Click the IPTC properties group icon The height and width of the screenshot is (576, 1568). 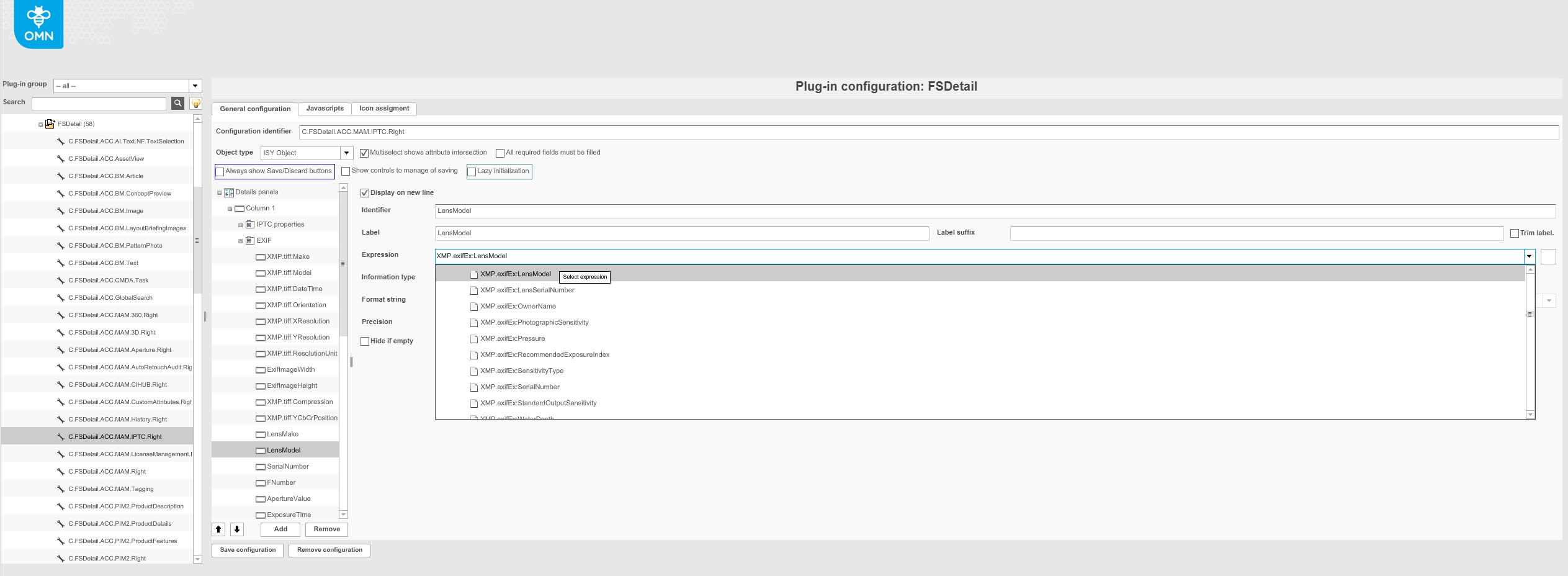tap(250, 225)
